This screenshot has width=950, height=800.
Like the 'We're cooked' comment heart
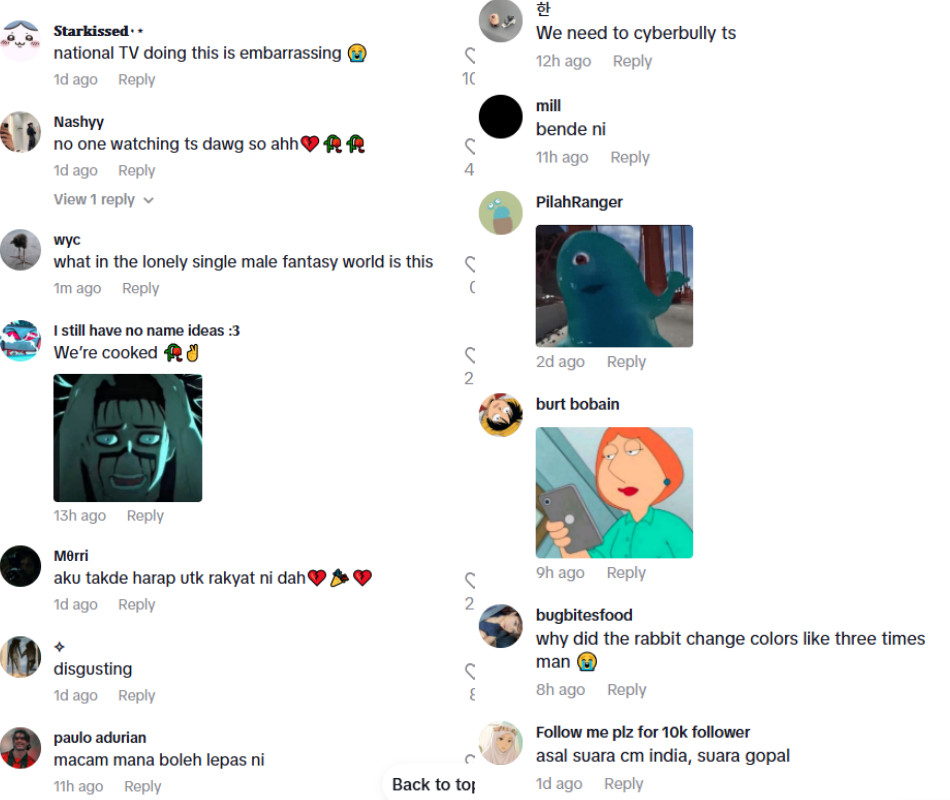pyautogui.click(x=470, y=355)
